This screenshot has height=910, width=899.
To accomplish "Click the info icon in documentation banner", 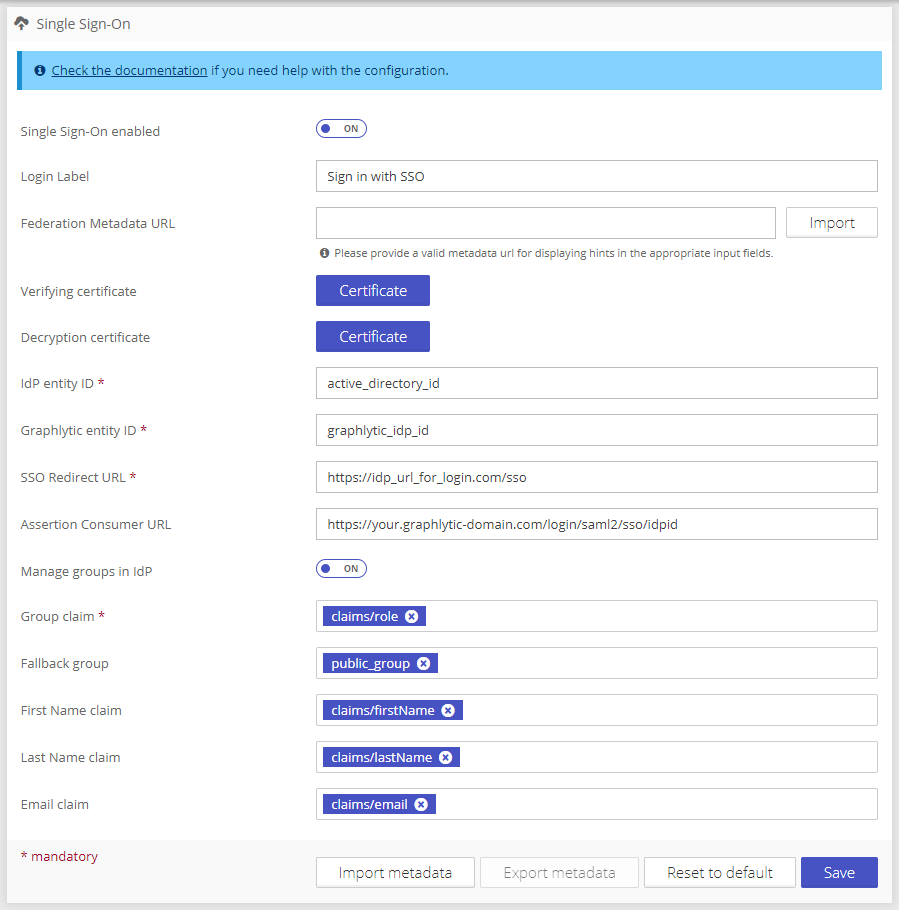I will coord(40,71).
